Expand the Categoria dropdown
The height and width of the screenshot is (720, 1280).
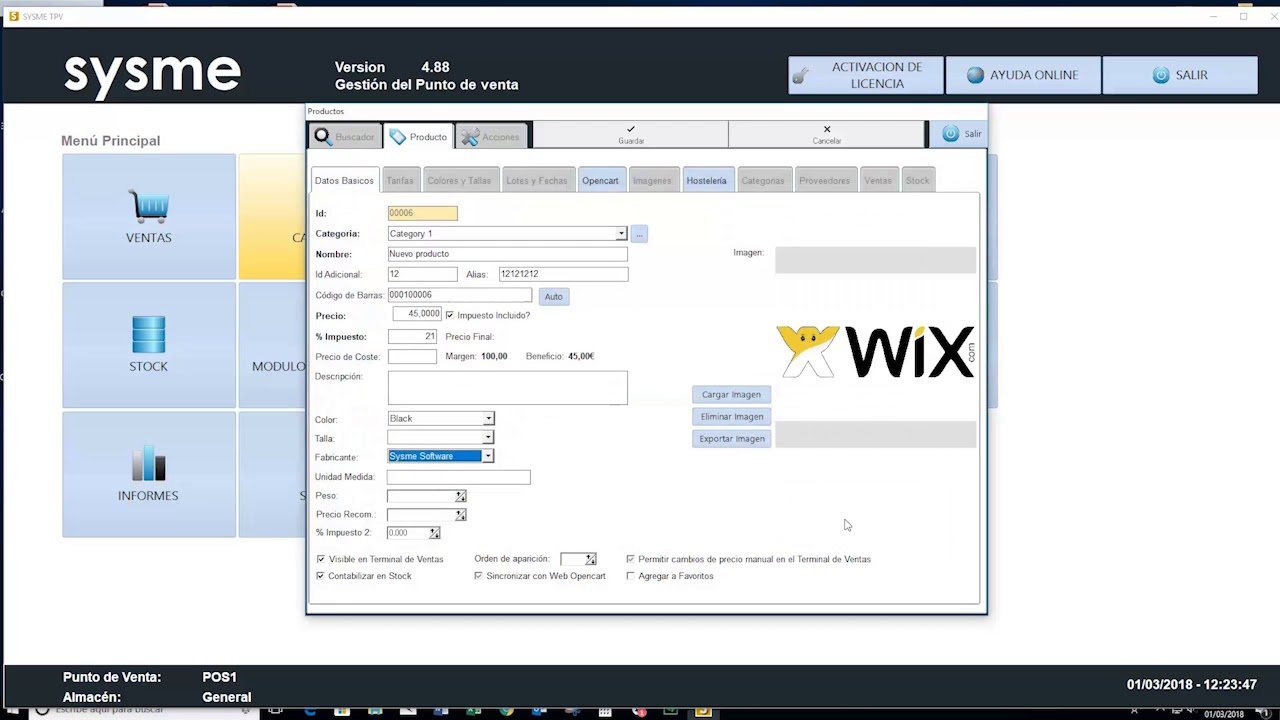click(x=621, y=234)
